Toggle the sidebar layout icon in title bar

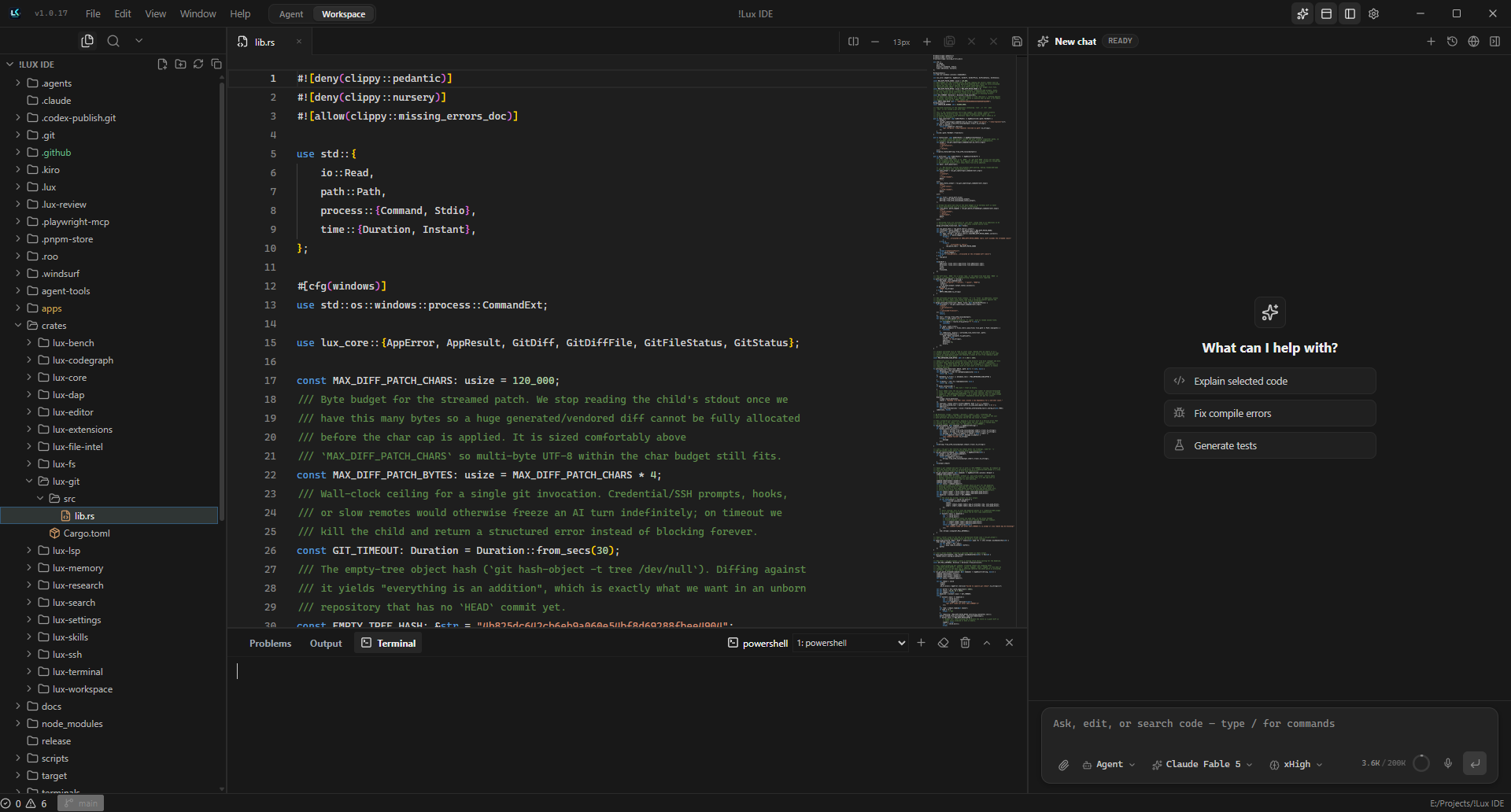point(1350,14)
